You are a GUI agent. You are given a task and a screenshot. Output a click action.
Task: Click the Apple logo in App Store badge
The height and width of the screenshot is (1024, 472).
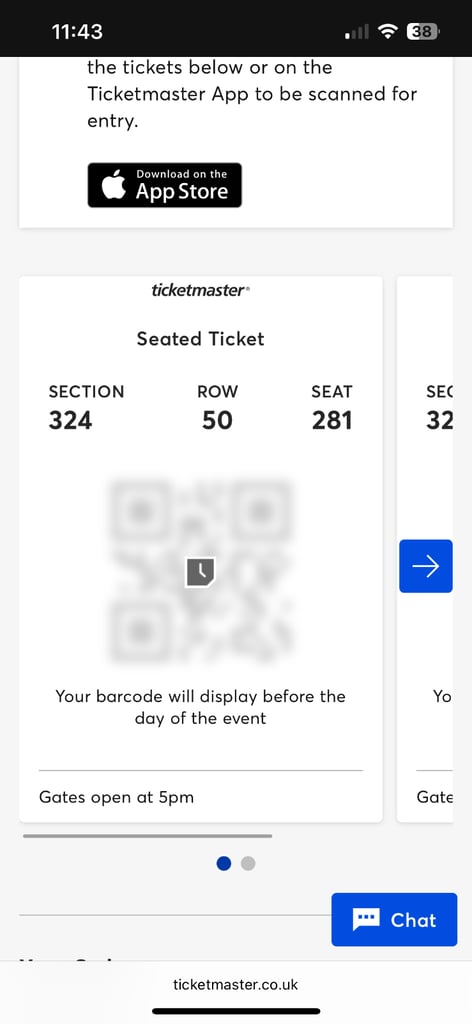click(x=114, y=185)
